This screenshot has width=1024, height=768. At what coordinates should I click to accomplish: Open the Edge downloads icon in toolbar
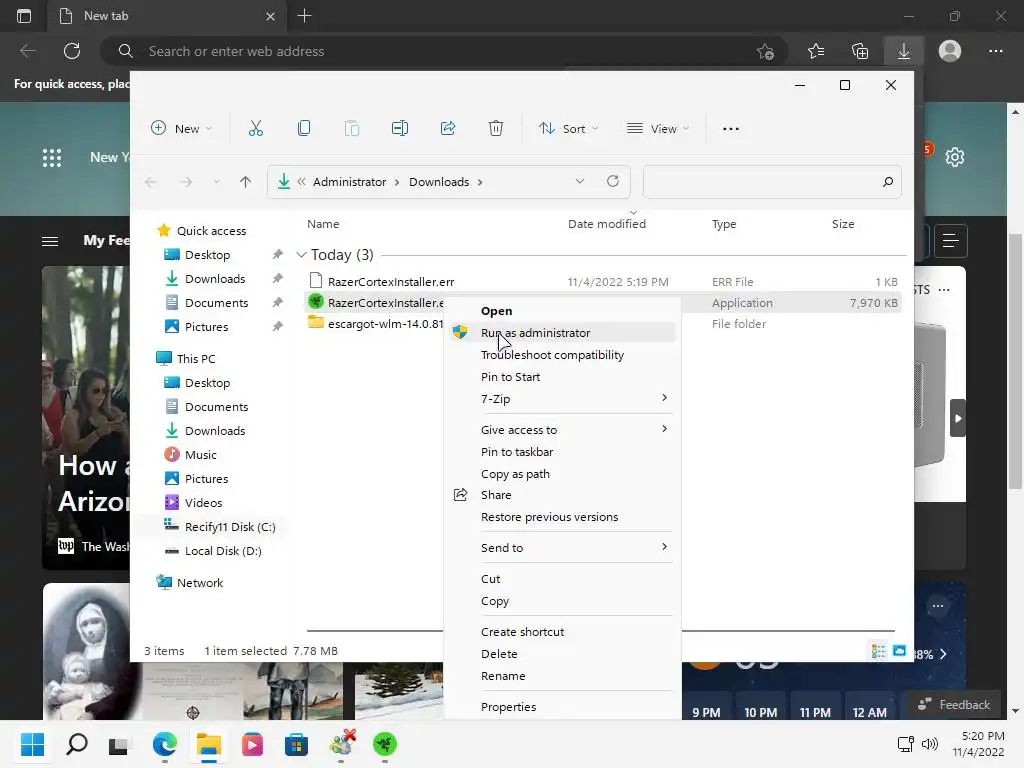904,51
